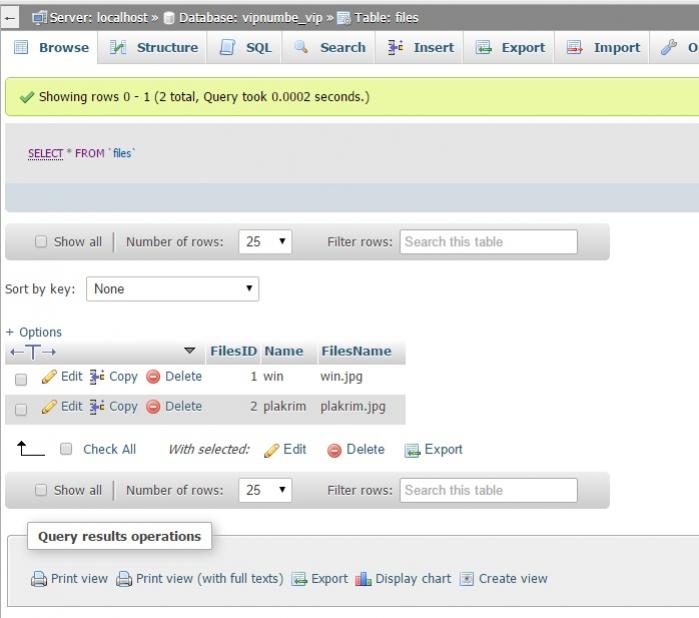The height and width of the screenshot is (618, 699).
Task: Click the top Search this table field
Action: (x=489, y=242)
